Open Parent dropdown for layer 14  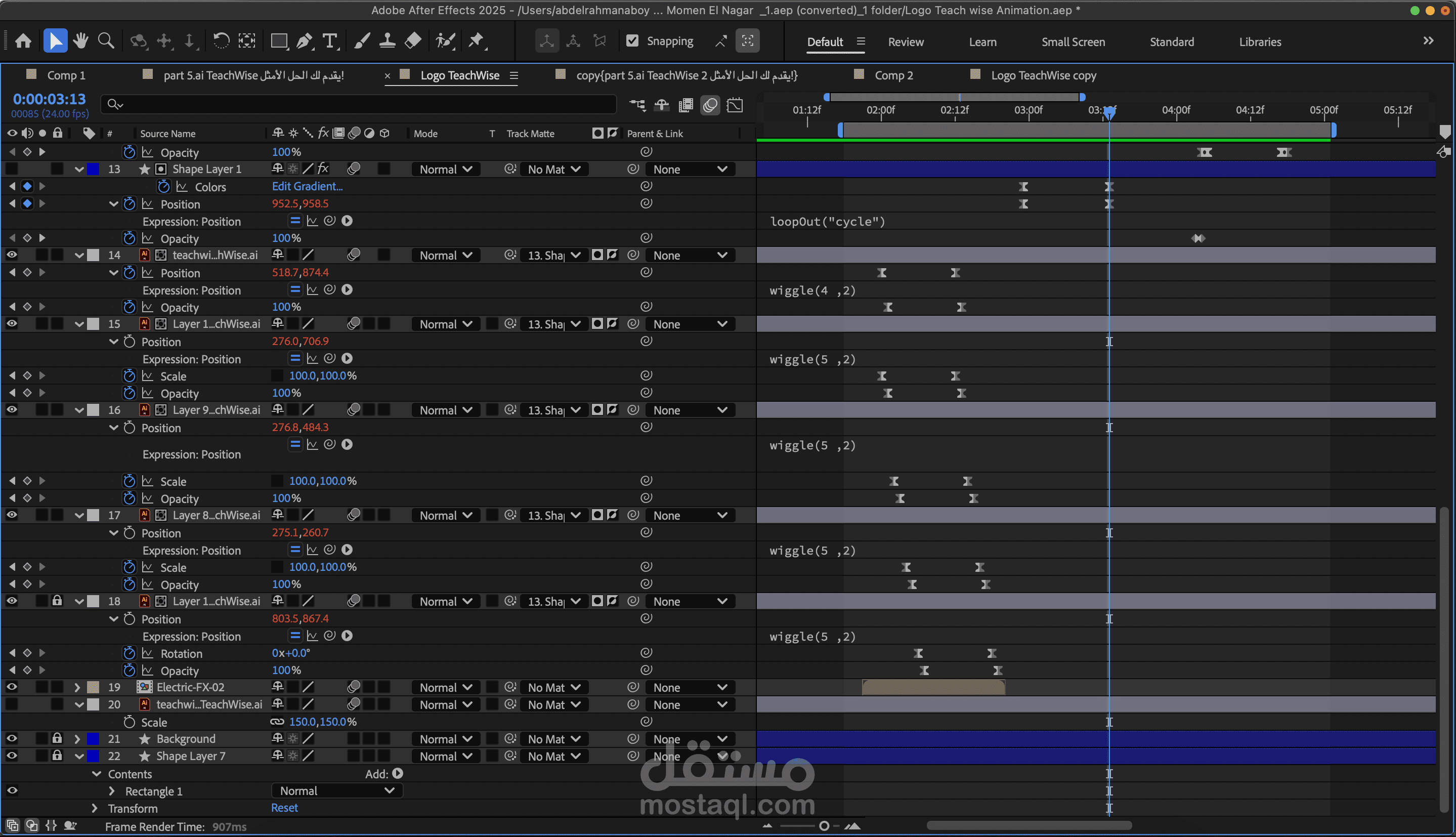pos(690,255)
